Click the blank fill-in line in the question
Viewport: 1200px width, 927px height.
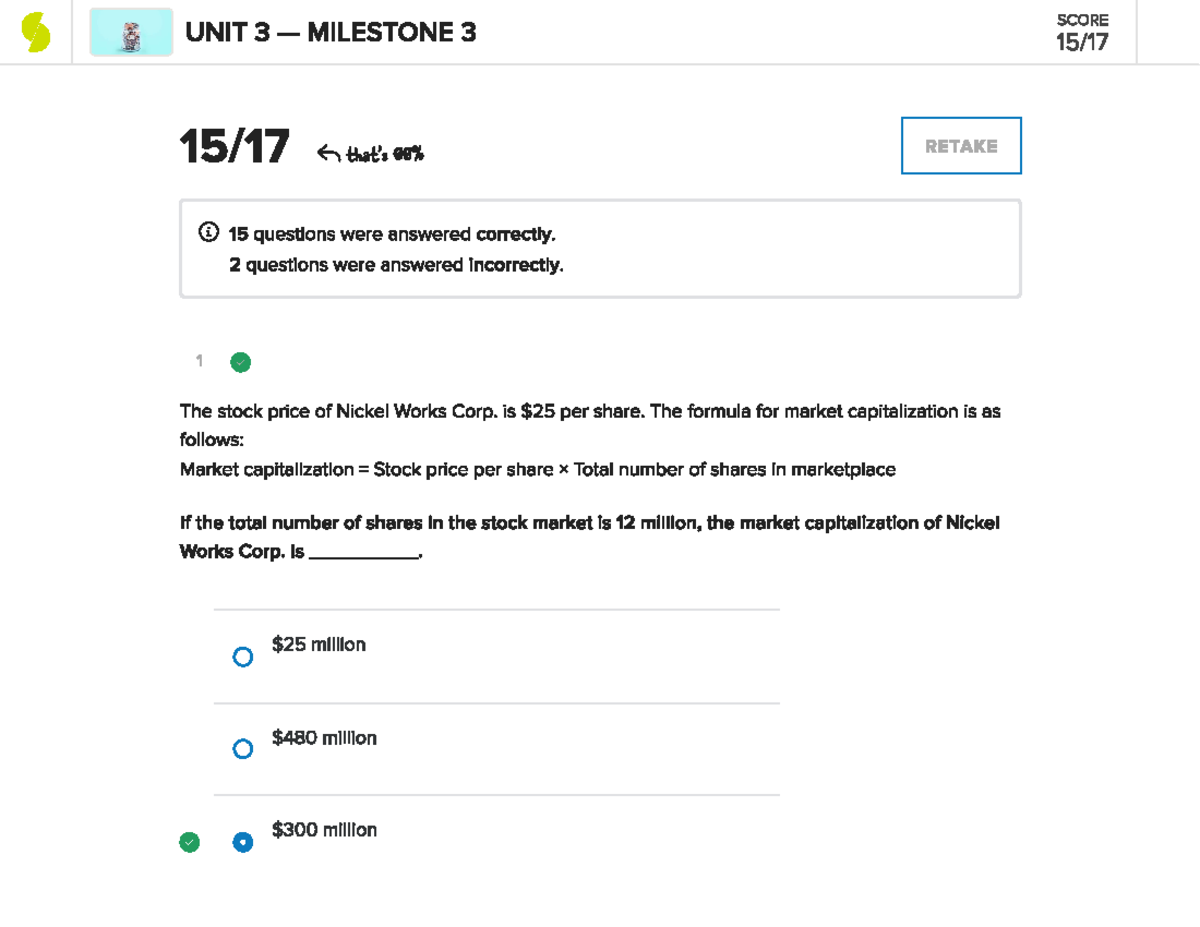(364, 551)
